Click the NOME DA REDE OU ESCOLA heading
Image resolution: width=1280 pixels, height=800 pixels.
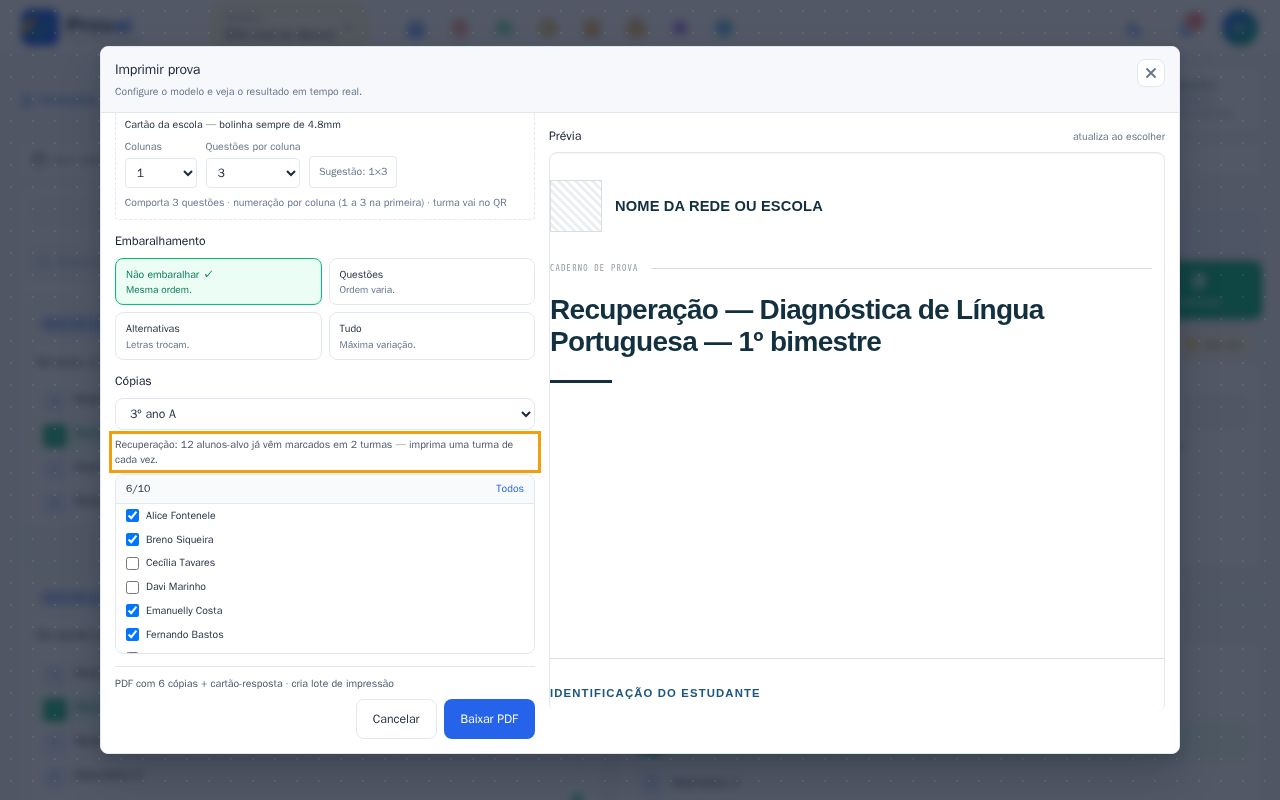pos(719,206)
